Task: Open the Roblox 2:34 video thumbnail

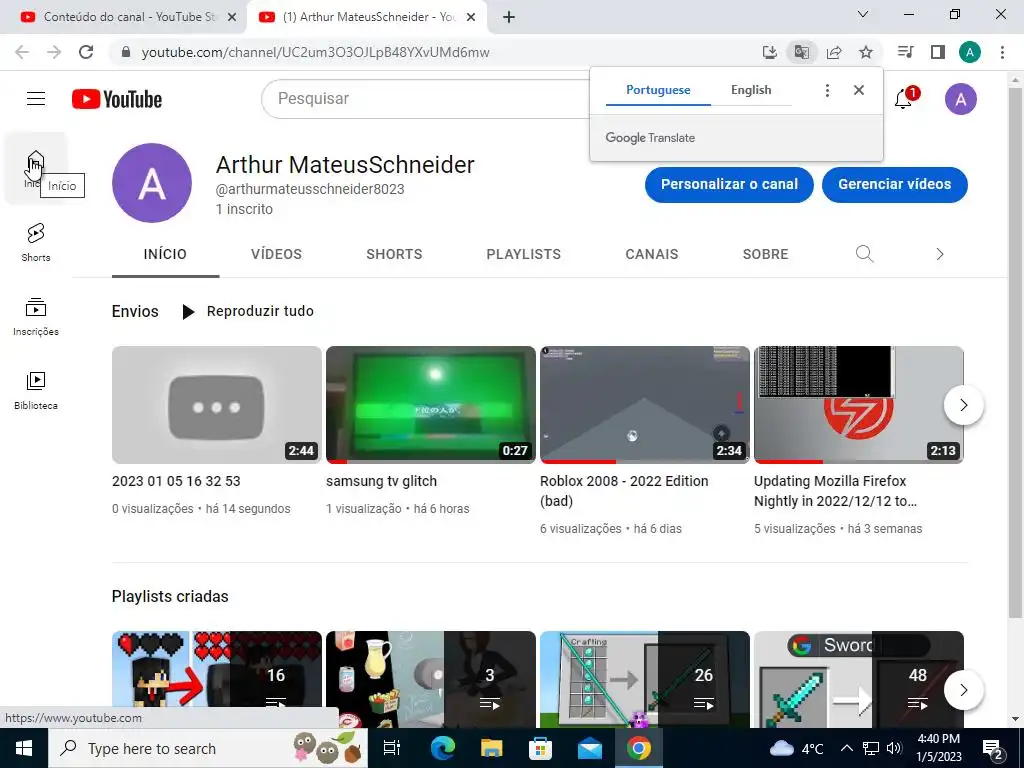Action: pos(645,405)
